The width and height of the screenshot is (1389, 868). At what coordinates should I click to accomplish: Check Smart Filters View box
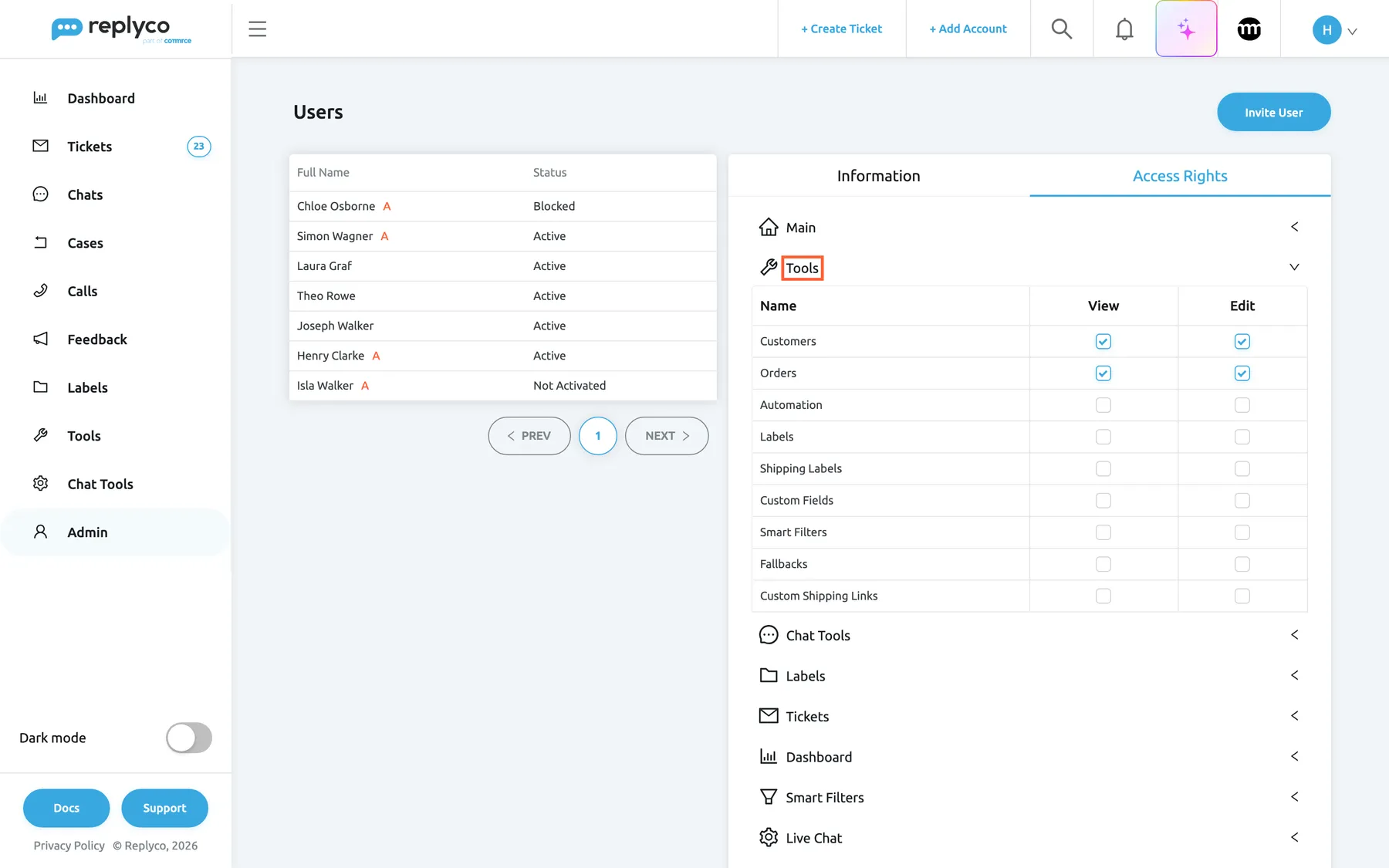pyautogui.click(x=1103, y=532)
